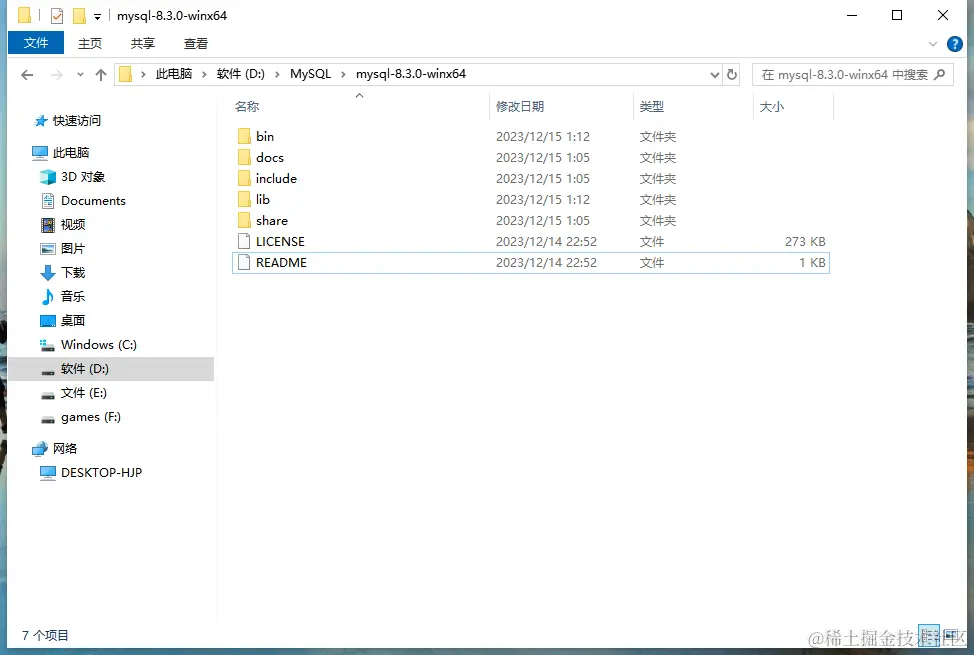Expand the ribbon with the chevron

point(932,44)
